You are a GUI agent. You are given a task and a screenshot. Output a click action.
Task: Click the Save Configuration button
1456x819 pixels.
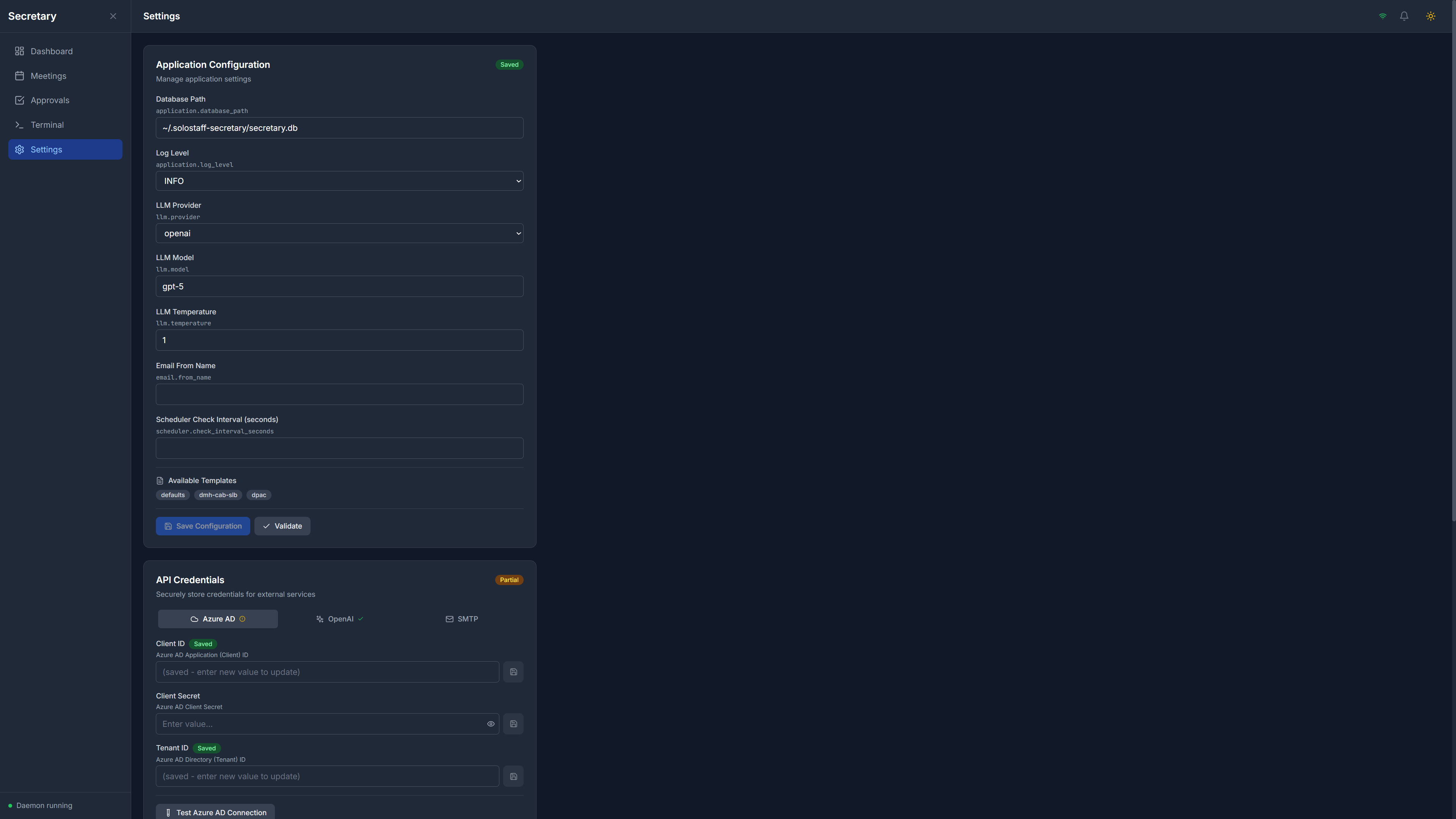[x=202, y=526]
